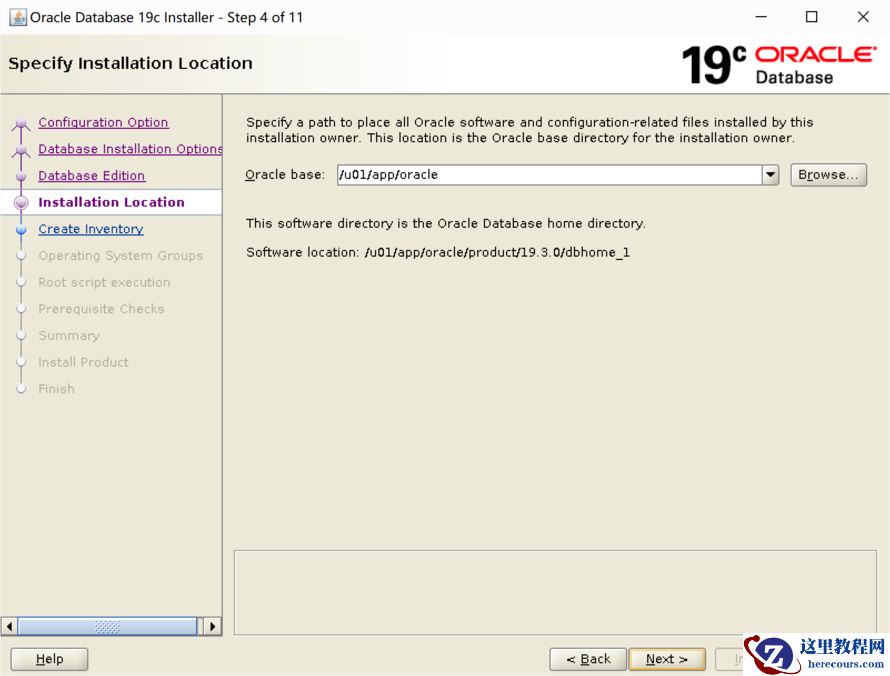Click the Configuration Option step marker icon
This screenshot has width=890, height=676.
21,123
